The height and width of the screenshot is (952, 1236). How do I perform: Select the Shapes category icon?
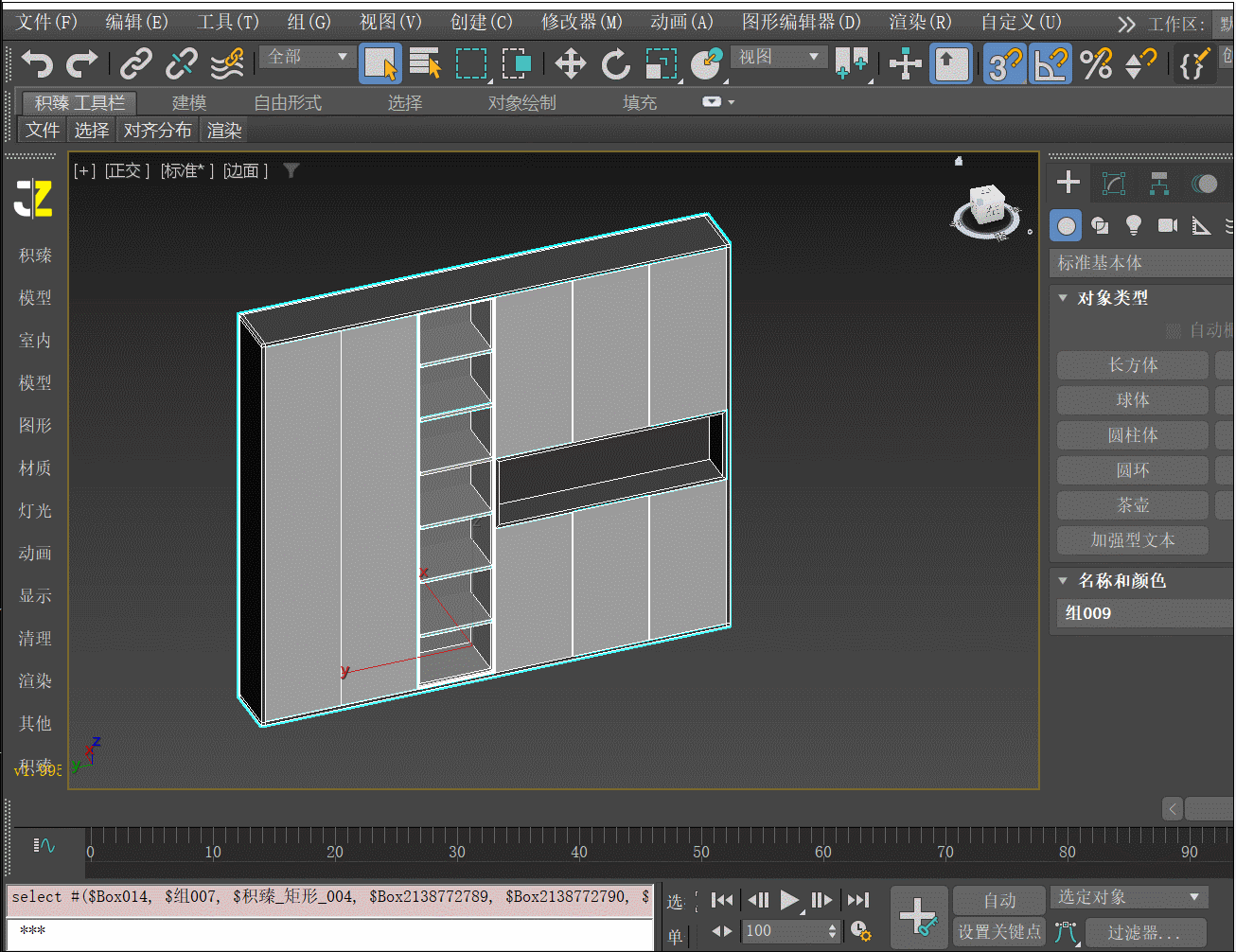[1100, 225]
